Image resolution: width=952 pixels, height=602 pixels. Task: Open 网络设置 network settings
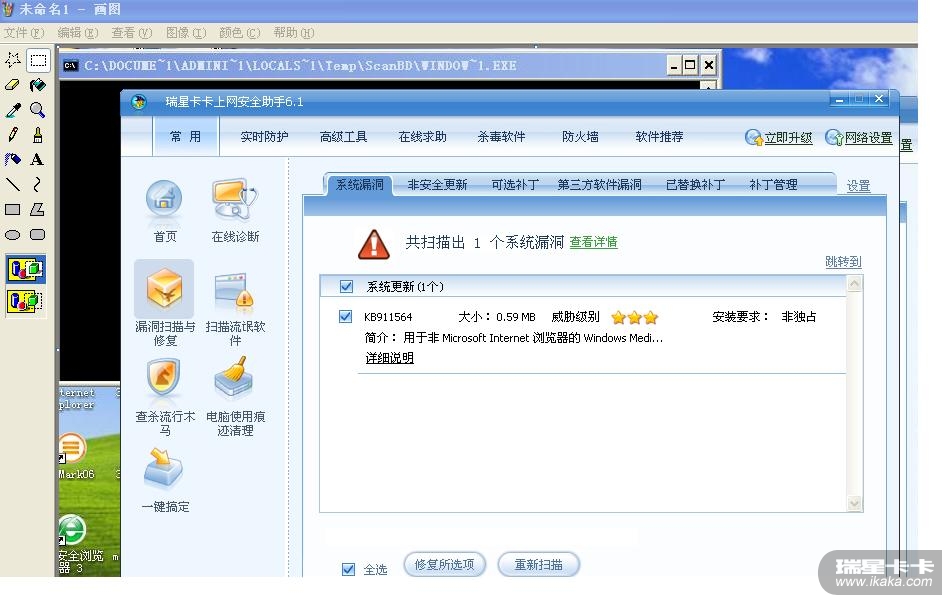point(859,138)
